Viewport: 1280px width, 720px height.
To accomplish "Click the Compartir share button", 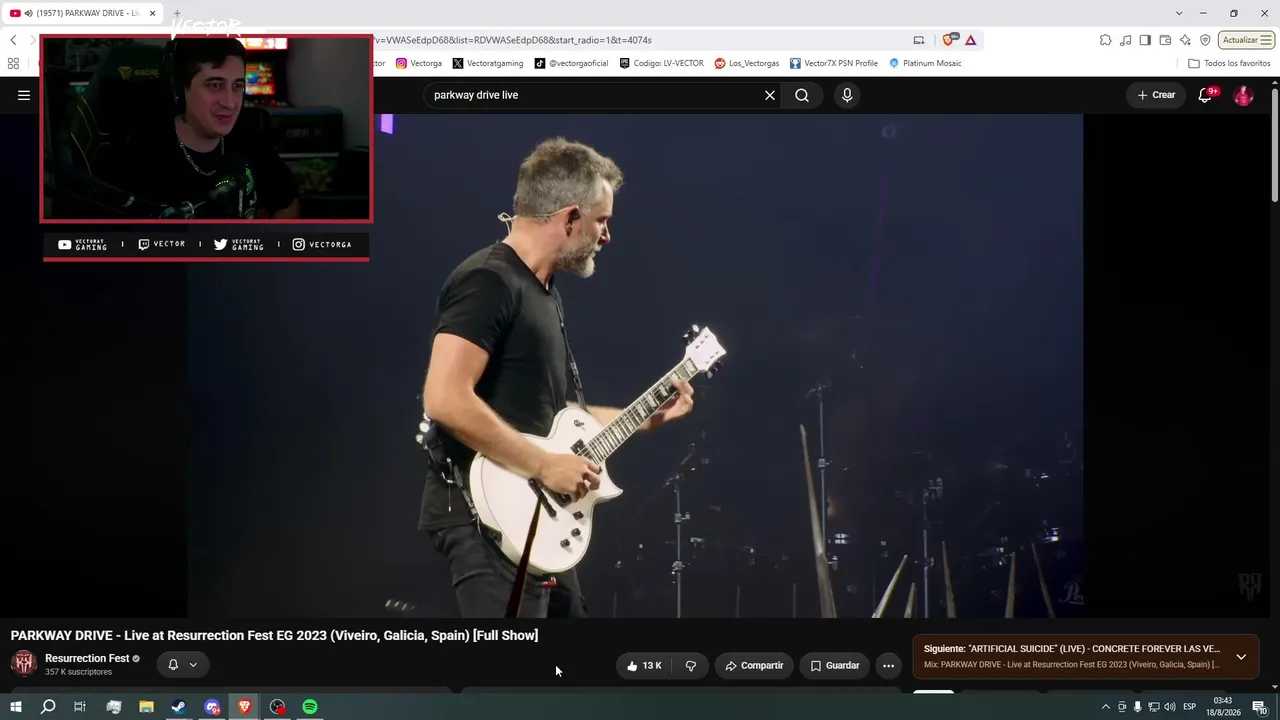I will pyautogui.click(x=754, y=665).
